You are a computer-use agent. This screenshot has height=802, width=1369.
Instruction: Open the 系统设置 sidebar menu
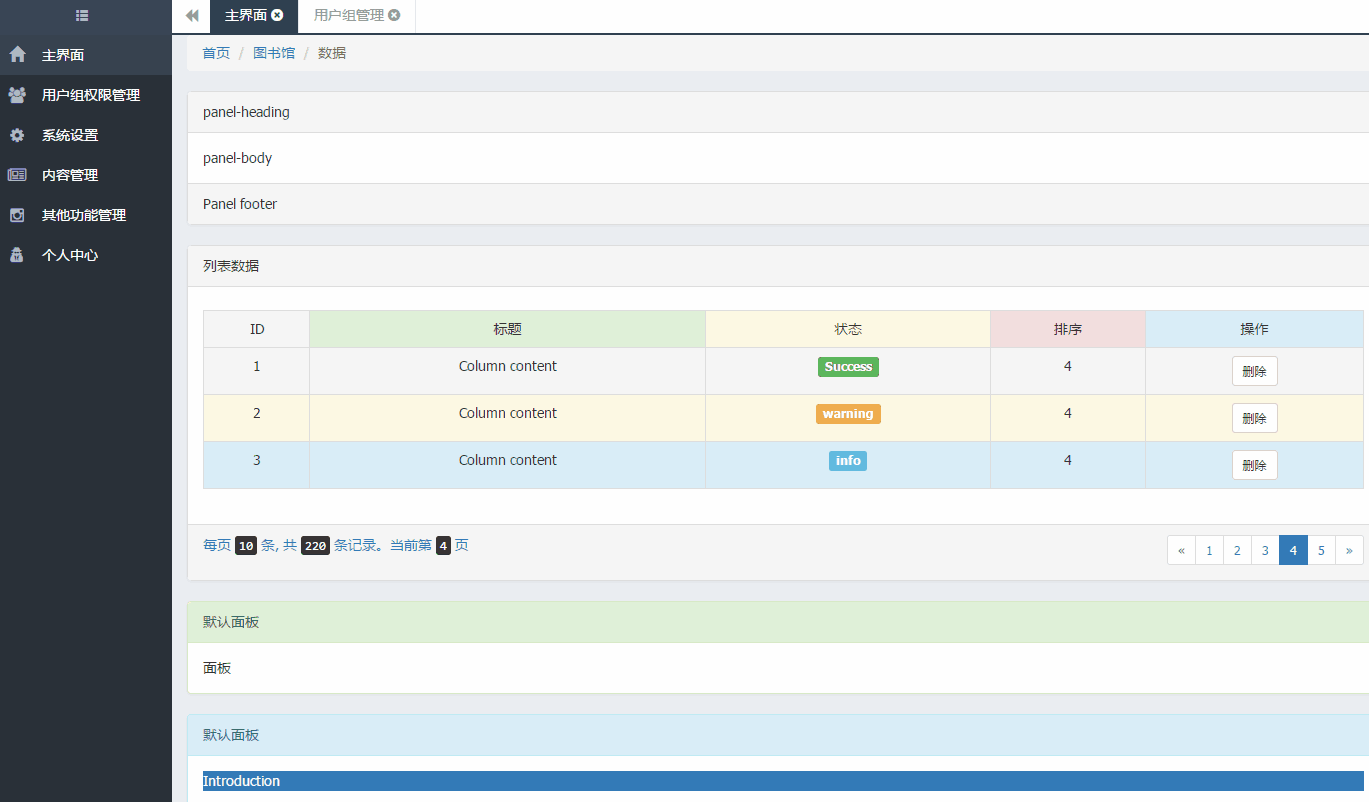click(70, 135)
